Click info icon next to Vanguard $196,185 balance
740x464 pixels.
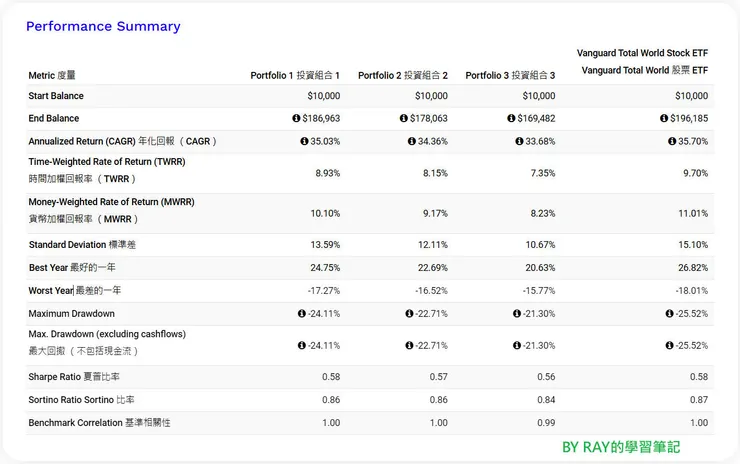(x=664, y=118)
